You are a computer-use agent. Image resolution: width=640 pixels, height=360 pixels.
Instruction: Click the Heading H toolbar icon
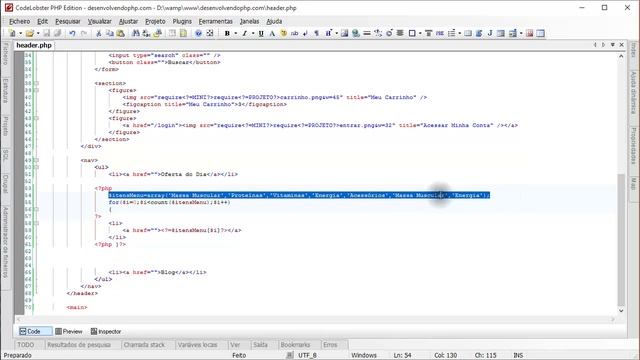(328, 33)
